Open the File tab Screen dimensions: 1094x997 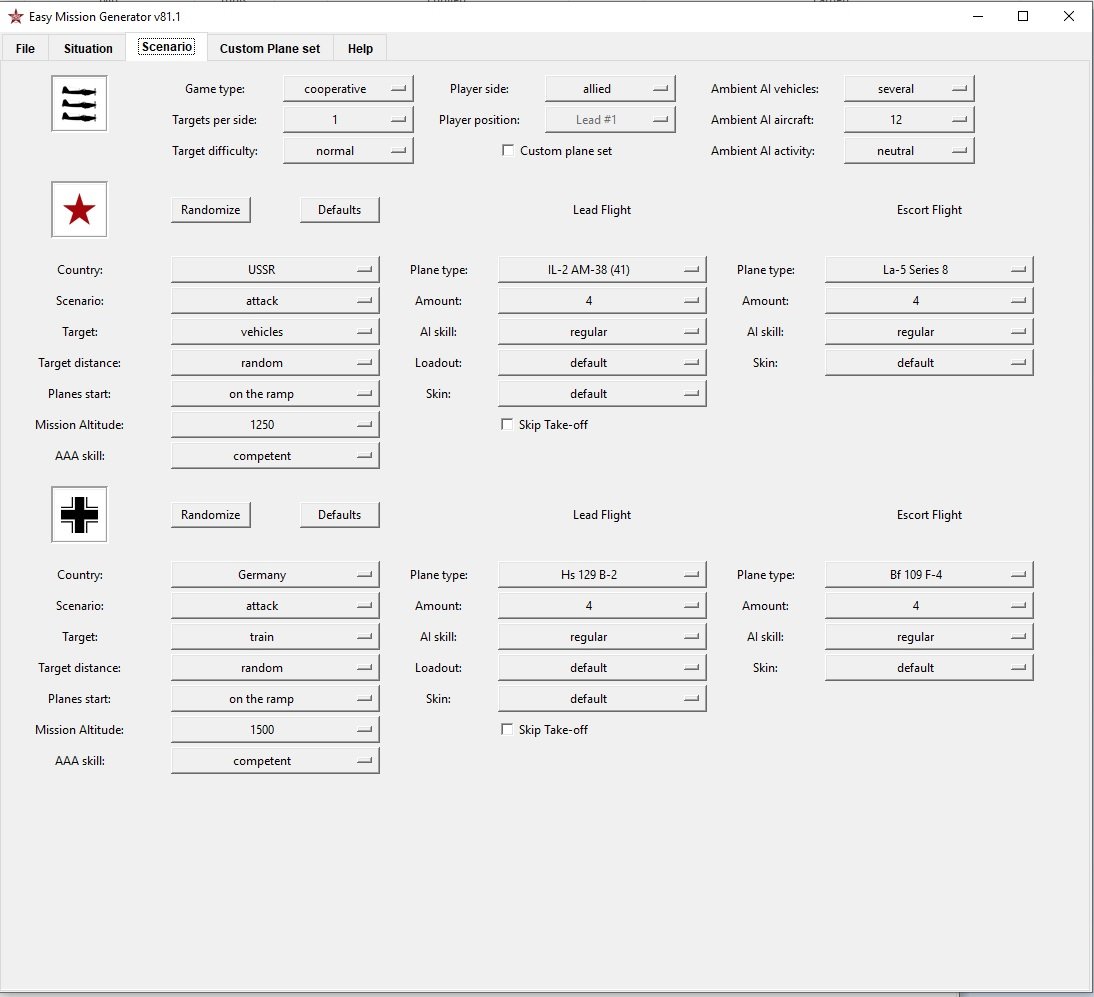pyautogui.click(x=25, y=48)
